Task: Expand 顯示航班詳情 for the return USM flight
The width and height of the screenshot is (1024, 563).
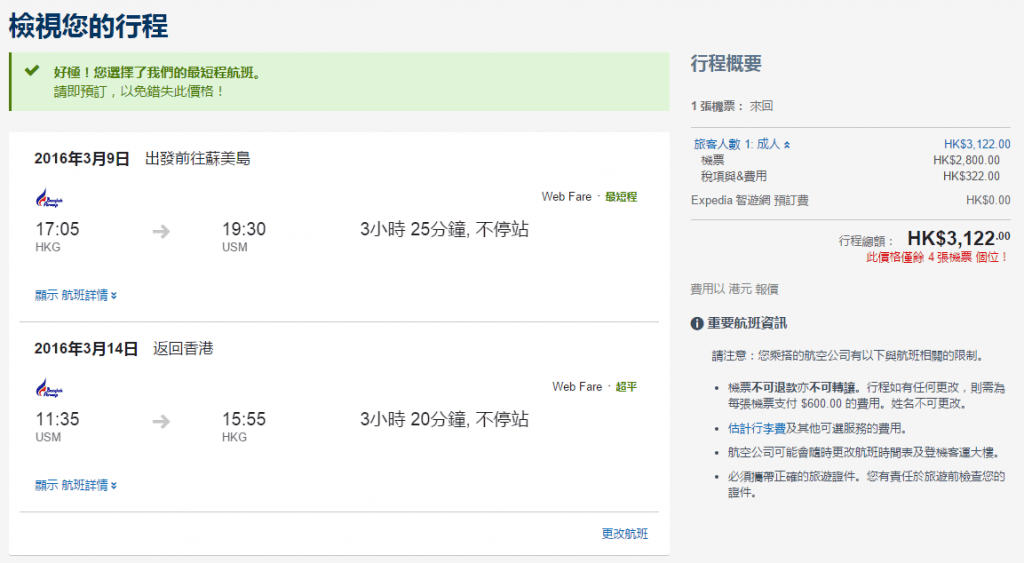Action: coord(76,485)
